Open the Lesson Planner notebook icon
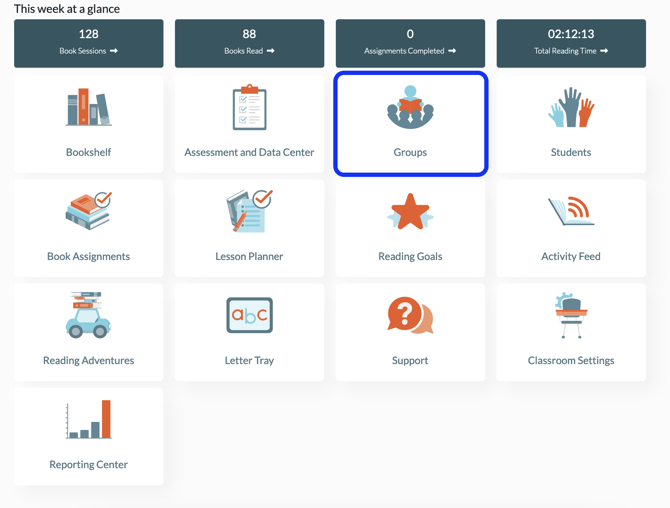Viewport: 670px width, 508px height. 249,212
